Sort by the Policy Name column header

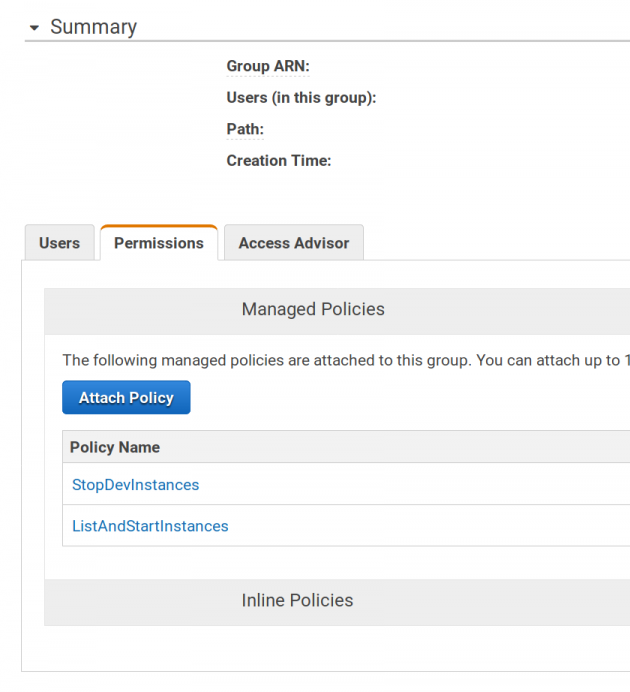point(115,447)
